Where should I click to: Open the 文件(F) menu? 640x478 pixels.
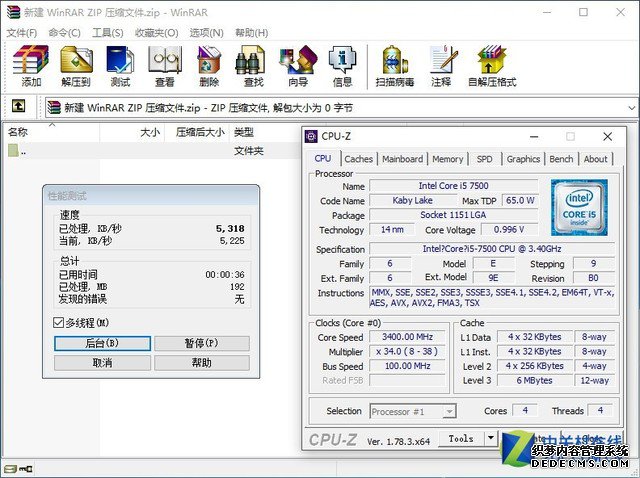click(x=22, y=33)
